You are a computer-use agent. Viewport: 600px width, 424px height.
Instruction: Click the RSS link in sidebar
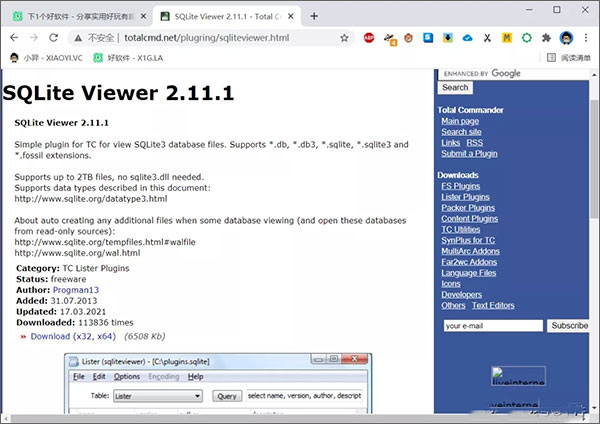click(474, 143)
